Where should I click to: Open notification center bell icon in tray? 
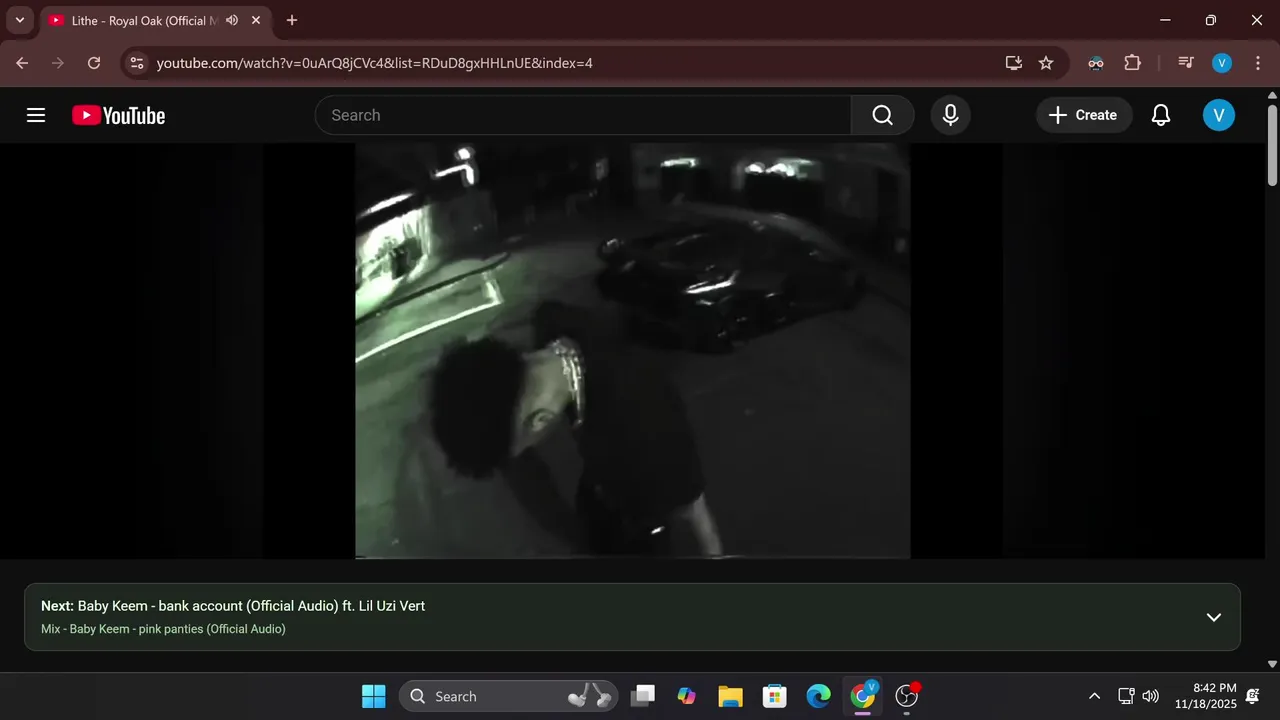click(x=1253, y=696)
